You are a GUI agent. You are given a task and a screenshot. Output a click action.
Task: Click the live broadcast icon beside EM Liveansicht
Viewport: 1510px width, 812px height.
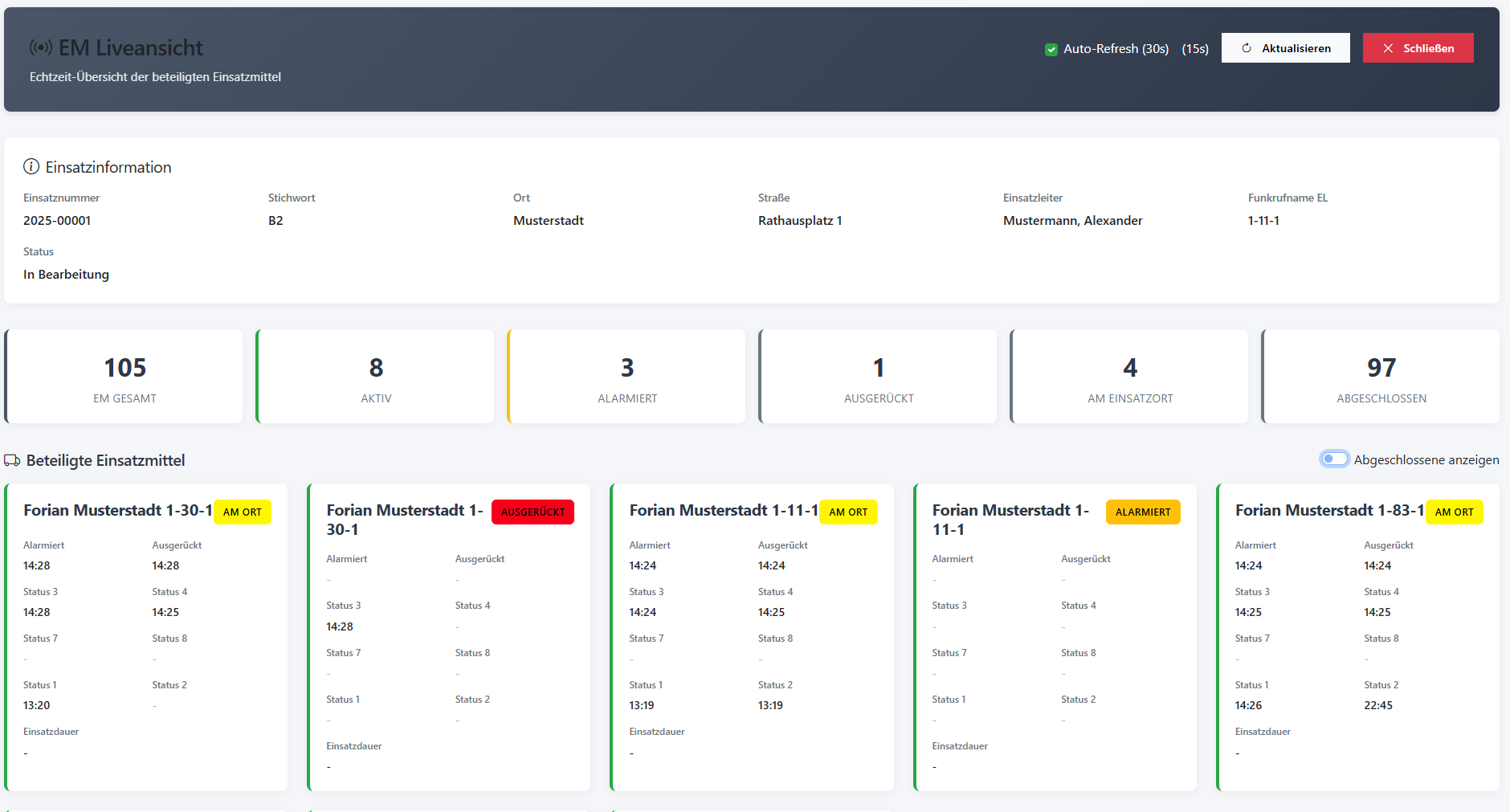click(x=41, y=48)
